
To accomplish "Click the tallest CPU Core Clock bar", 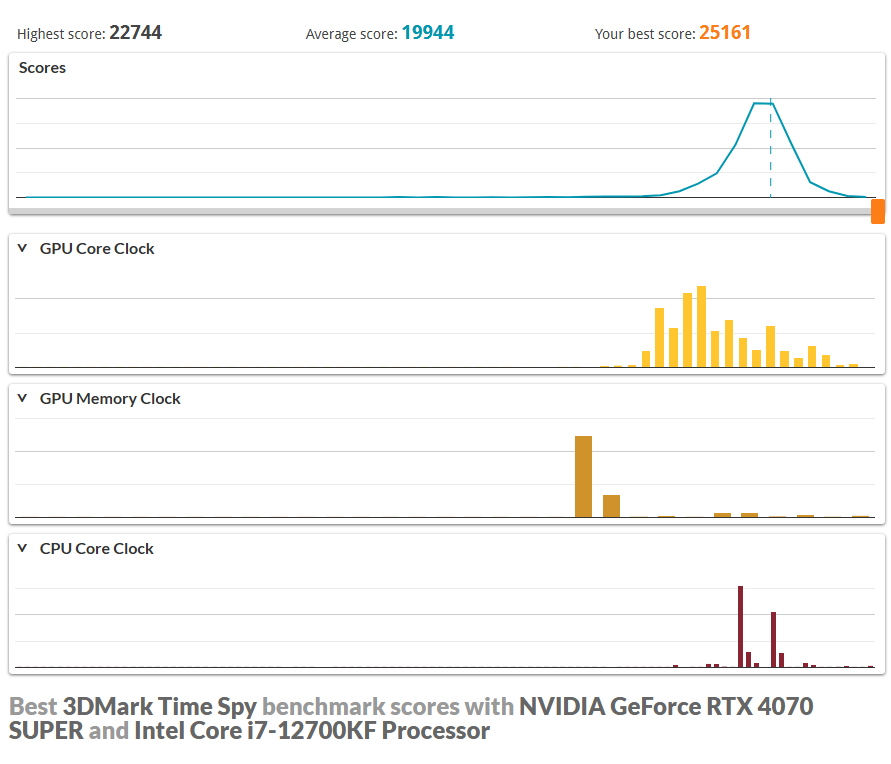I will tap(740, 627).
